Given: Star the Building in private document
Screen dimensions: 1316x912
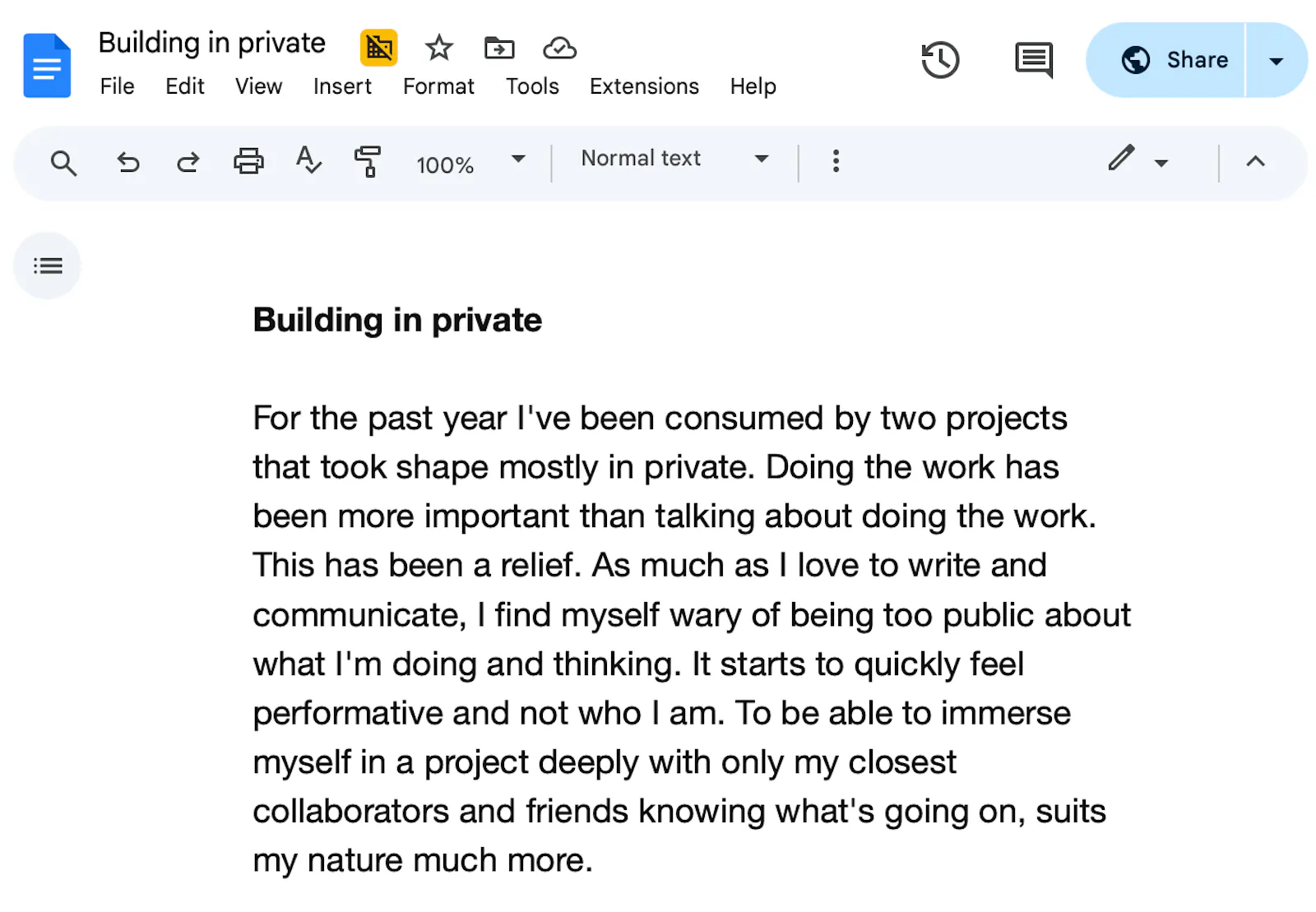Looking at the screenshot, I should click(439, 48).
